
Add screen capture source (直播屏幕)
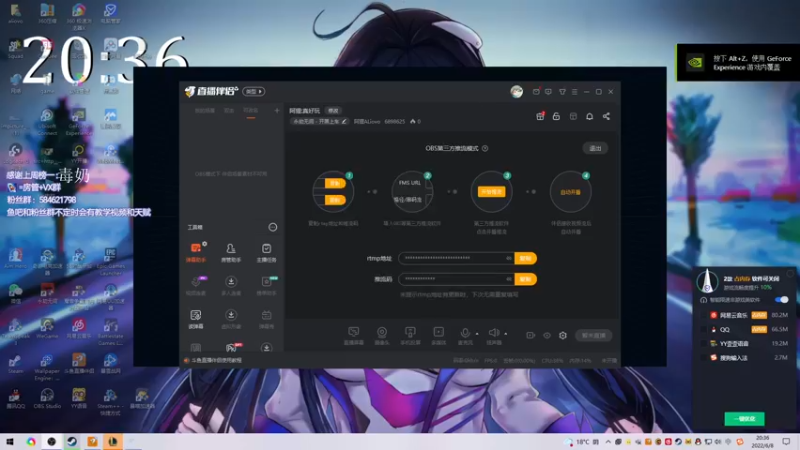(x=354, y=336)
